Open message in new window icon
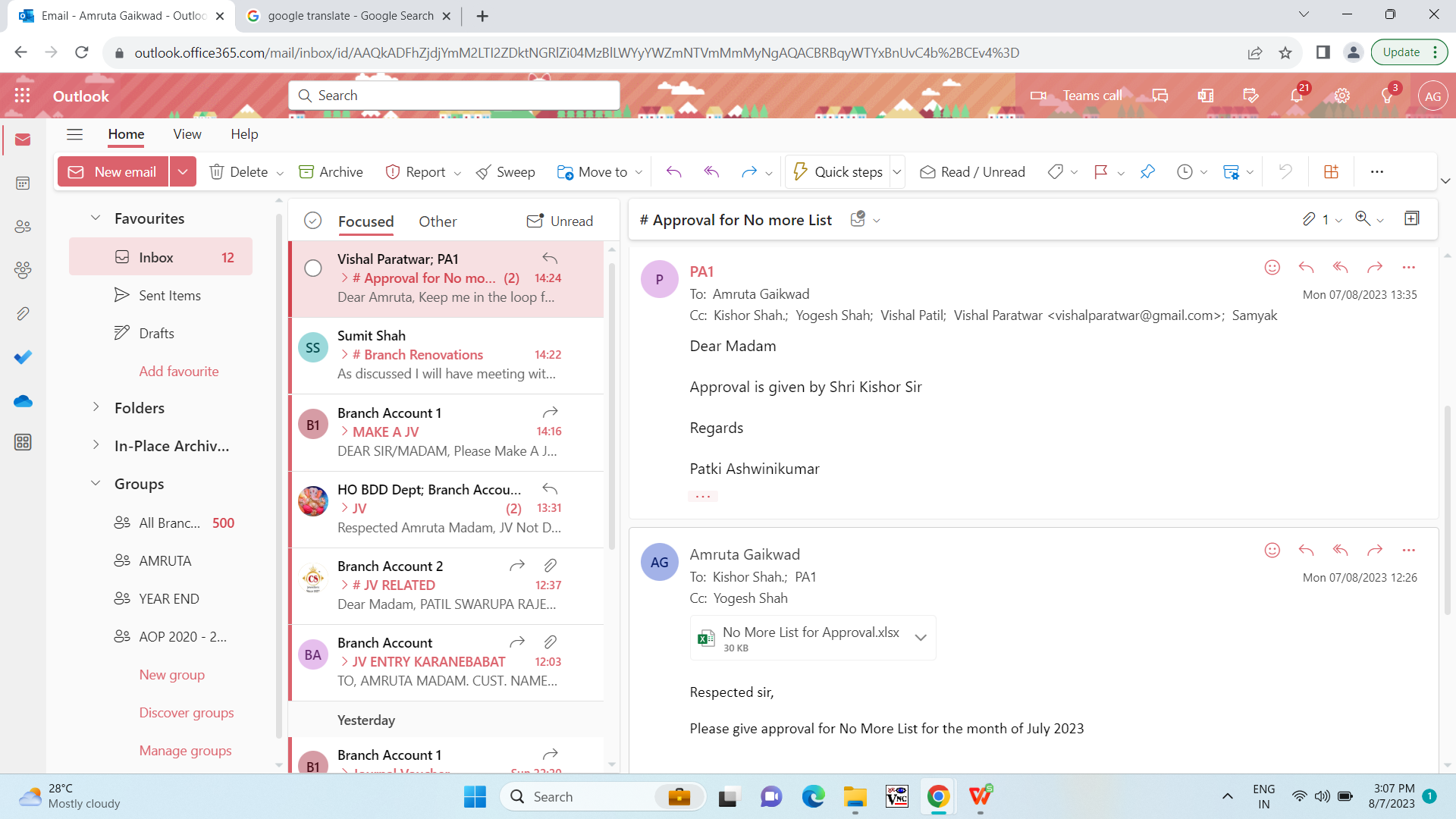 [x=1411, y=218]
